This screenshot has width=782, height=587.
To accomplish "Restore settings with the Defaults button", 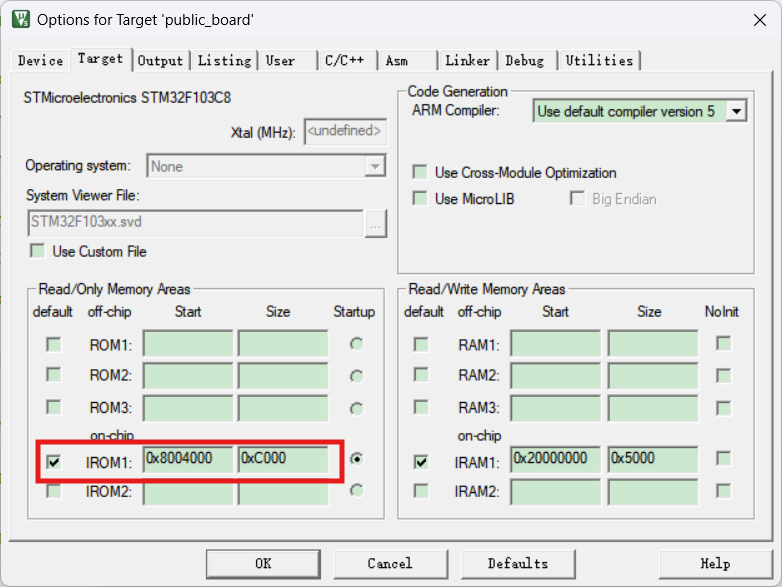I will (518, 564).
